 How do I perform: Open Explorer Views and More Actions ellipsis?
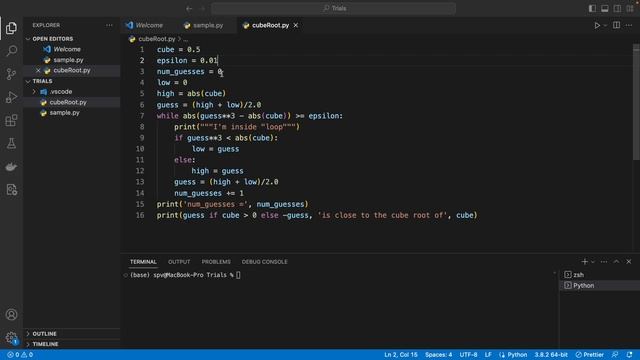point(109,25)
